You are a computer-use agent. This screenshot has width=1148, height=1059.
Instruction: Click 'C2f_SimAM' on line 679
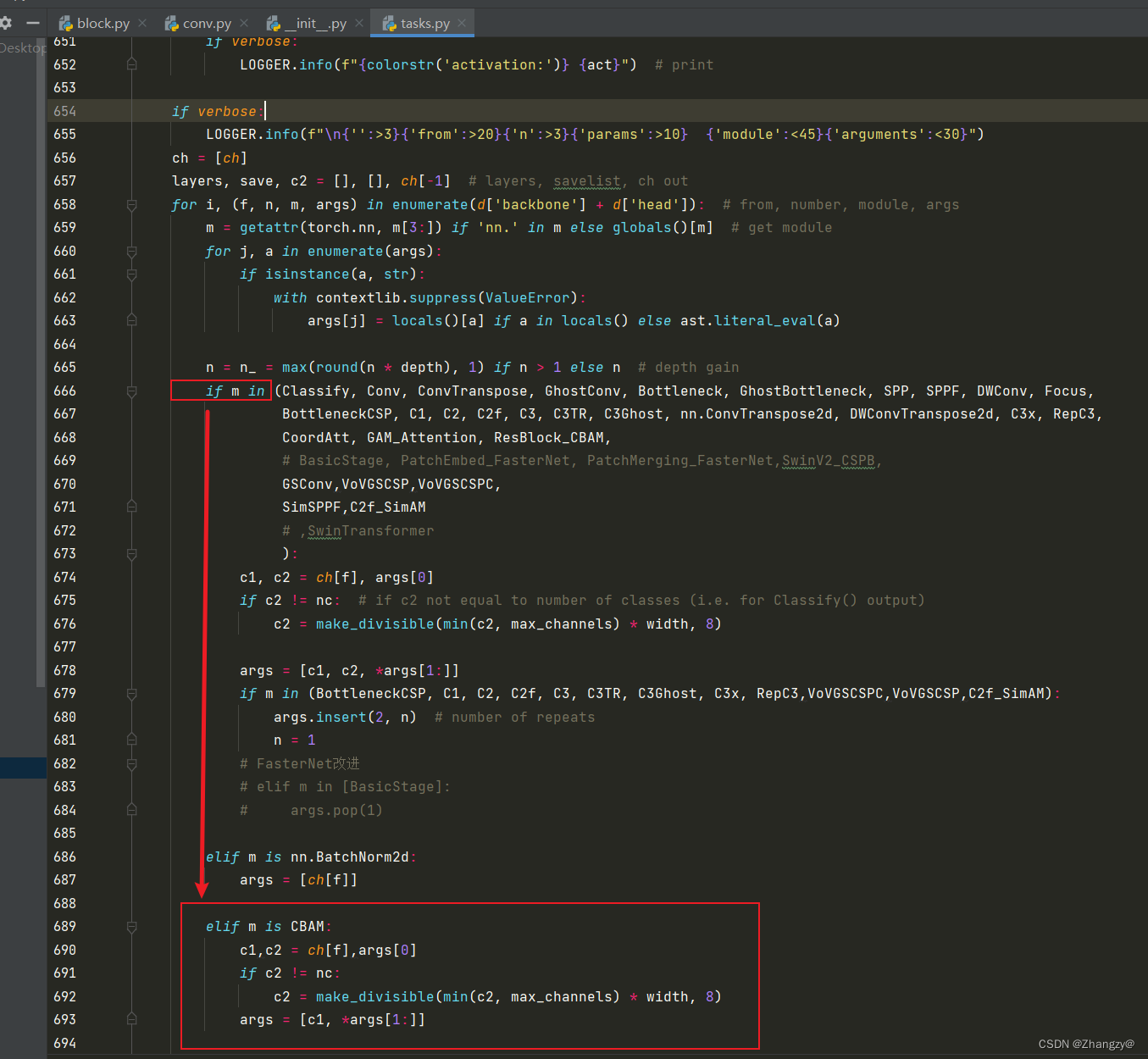point(1007,693)
